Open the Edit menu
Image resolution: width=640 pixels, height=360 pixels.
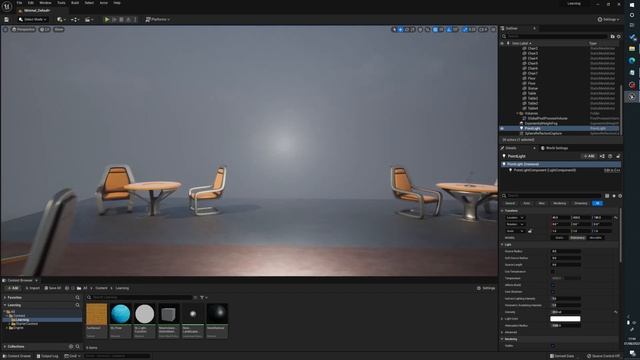tap(31, 3)
